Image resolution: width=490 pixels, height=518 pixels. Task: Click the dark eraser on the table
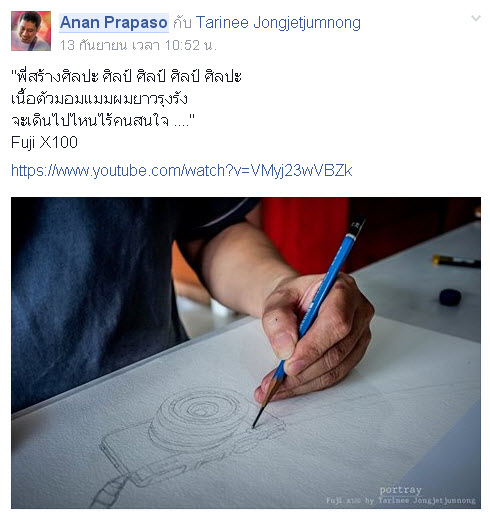[450, 297]
